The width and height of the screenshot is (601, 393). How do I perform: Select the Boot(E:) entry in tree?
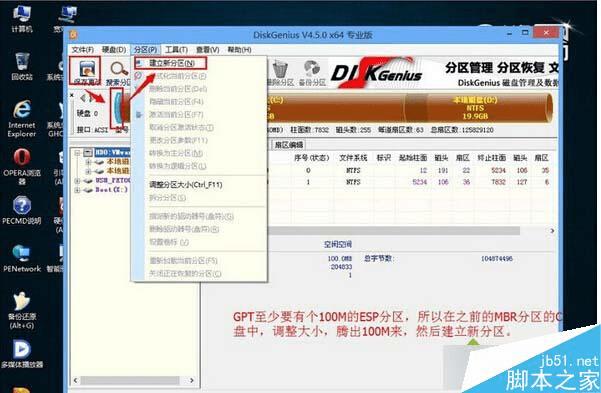(111, 190)
